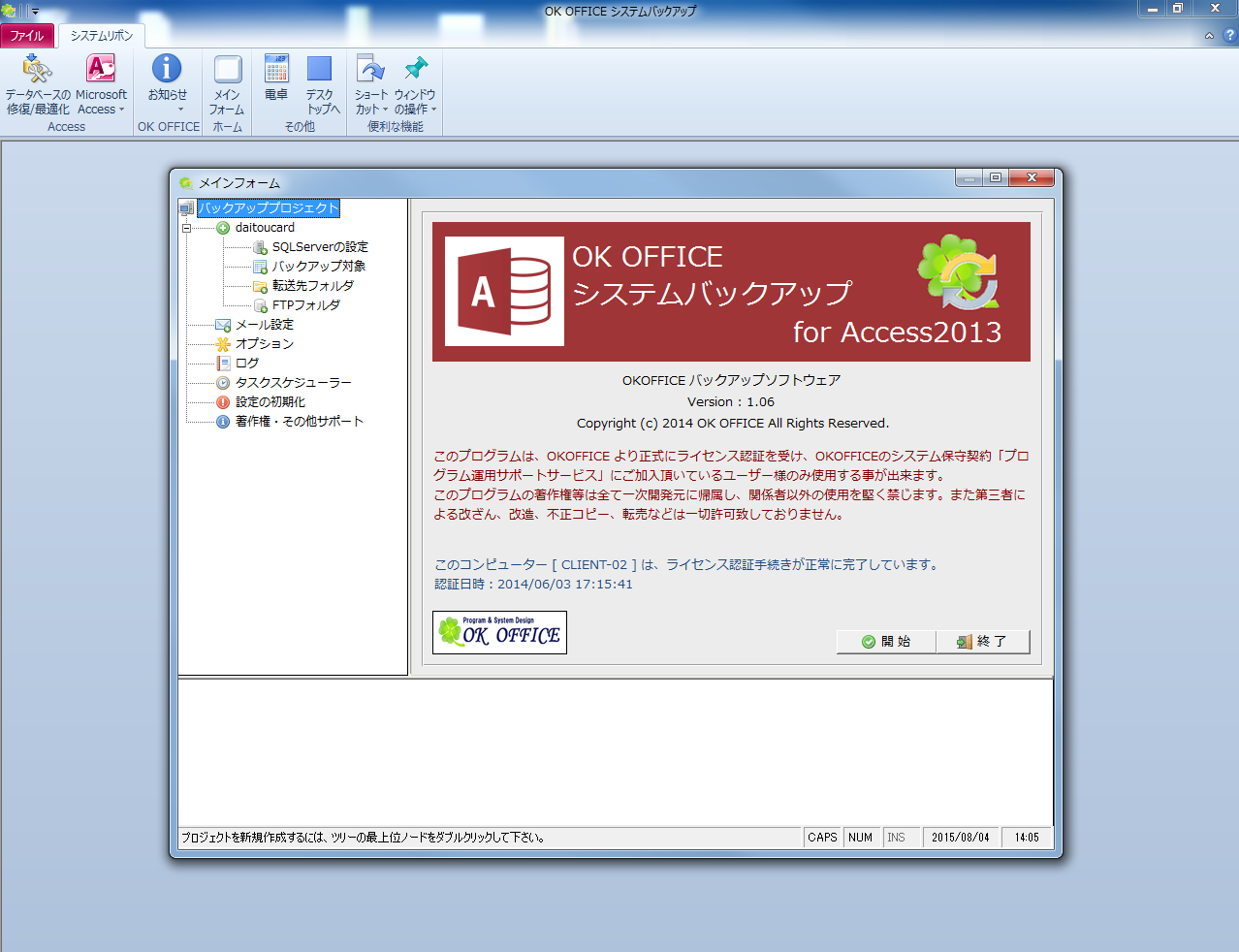Select the daitoucard project node

265,228
